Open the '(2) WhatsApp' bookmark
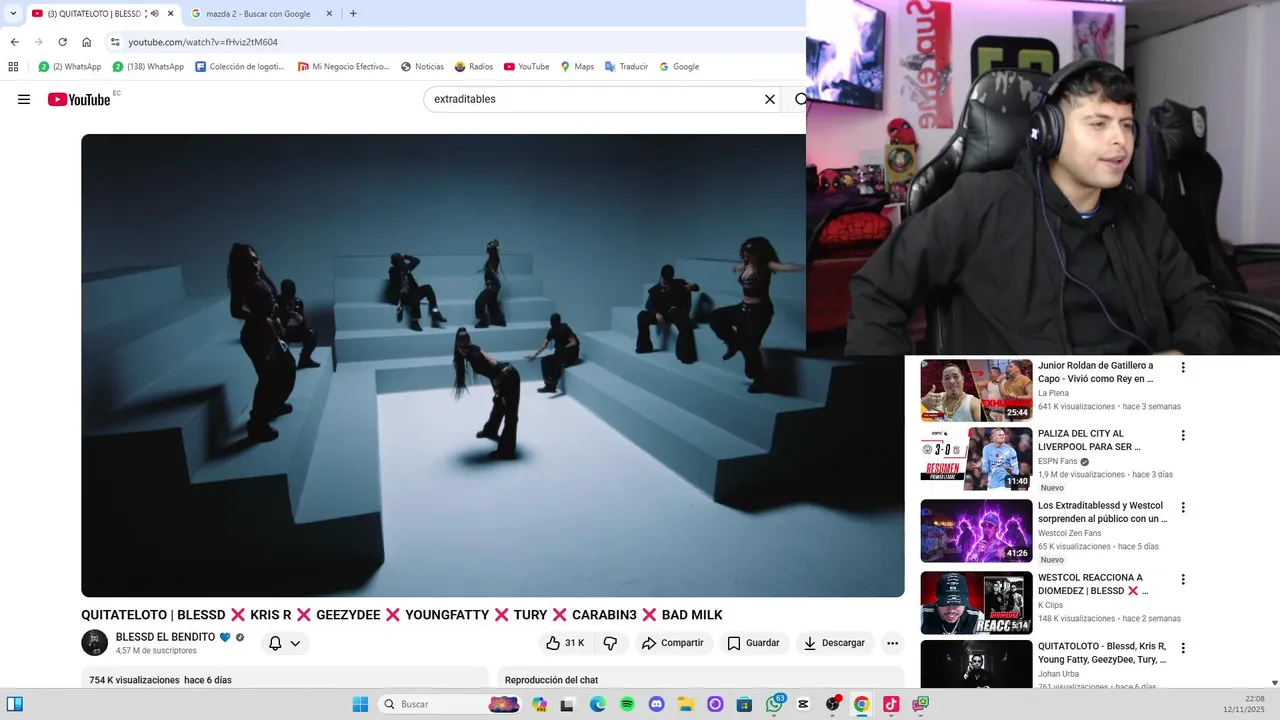 [69, 67]
